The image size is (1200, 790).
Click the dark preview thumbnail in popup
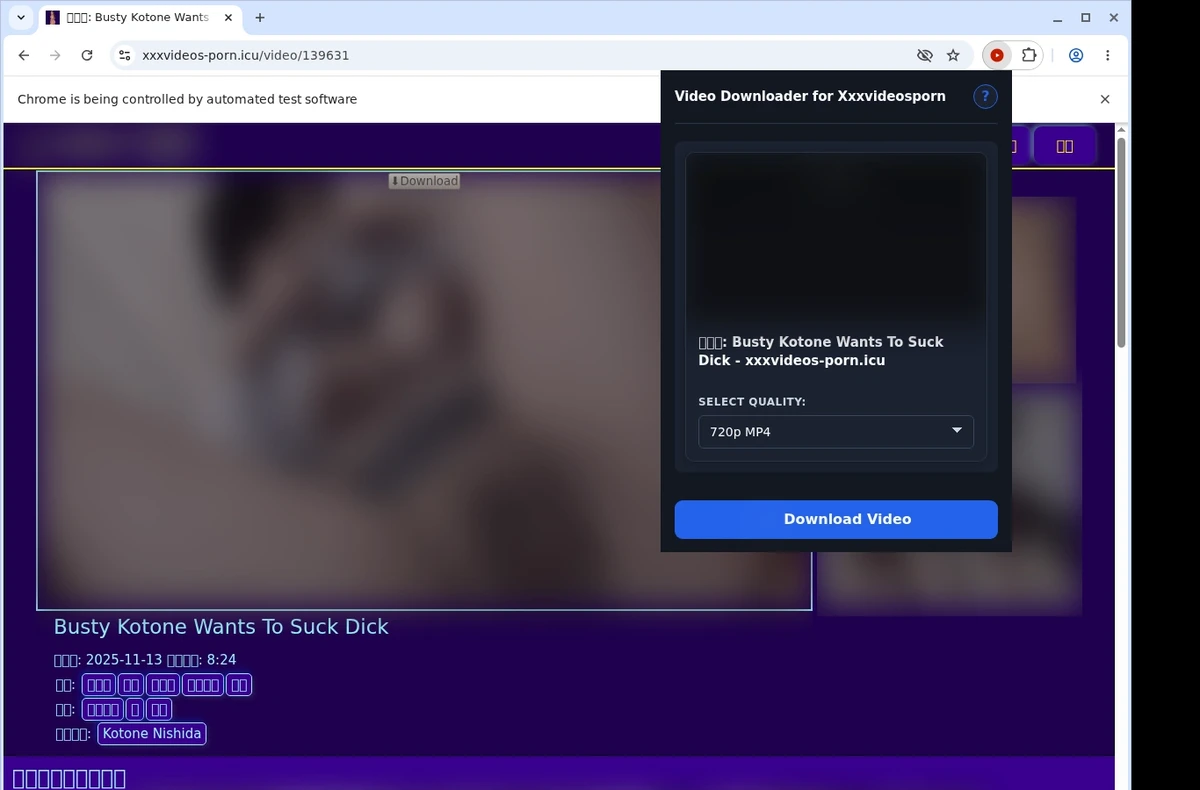coord(836,238)
